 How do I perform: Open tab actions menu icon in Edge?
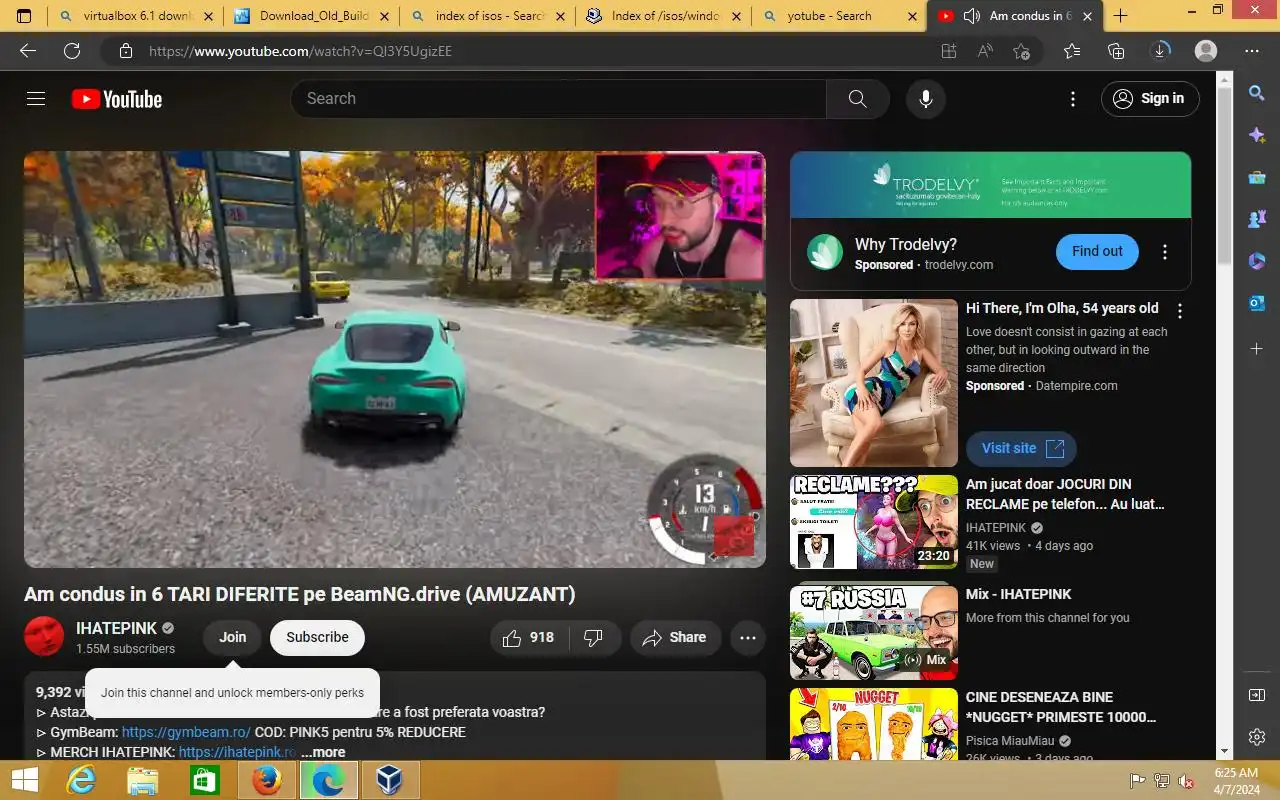pyautogui.click(x=24, y=16)
